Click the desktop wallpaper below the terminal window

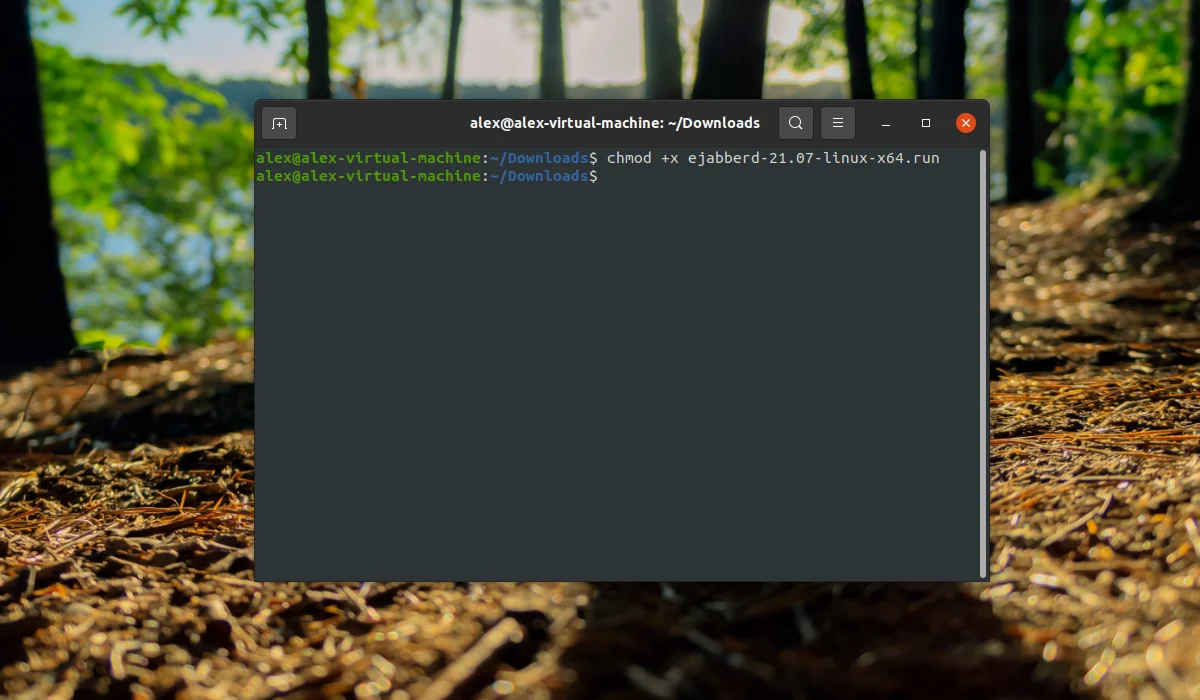pos(620,640)
